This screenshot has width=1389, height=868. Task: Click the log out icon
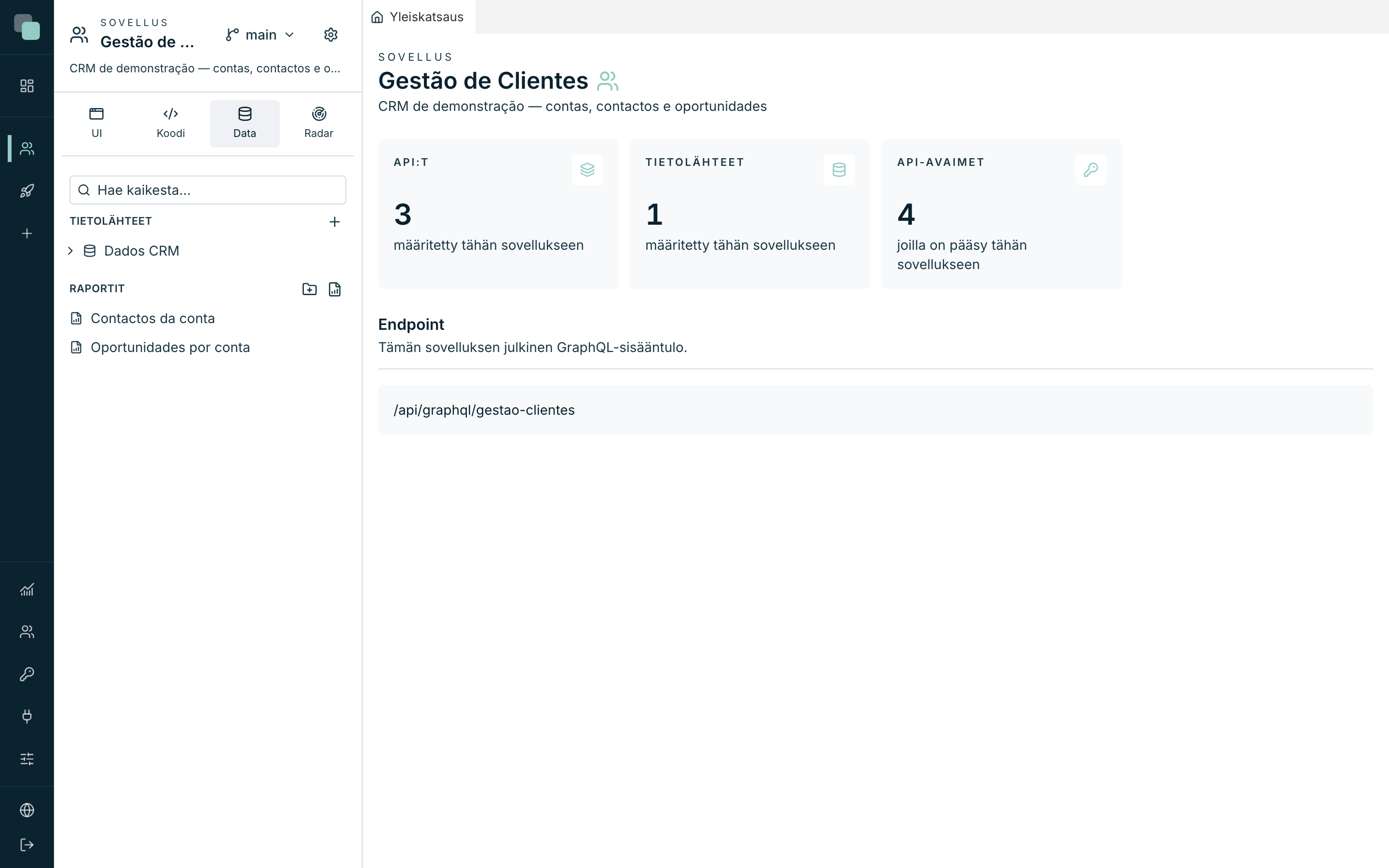27,844
